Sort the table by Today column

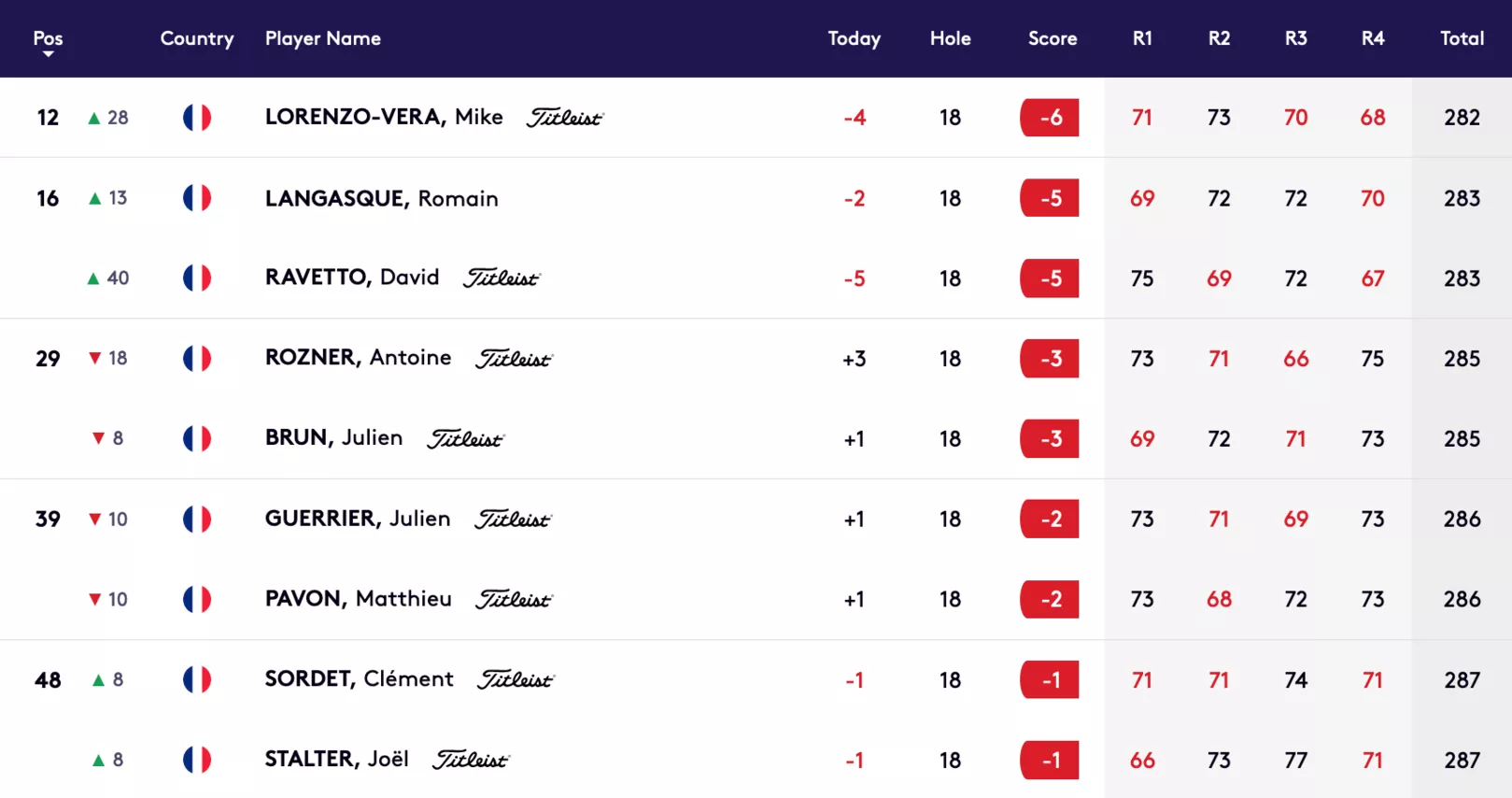(x=854, y=38)
